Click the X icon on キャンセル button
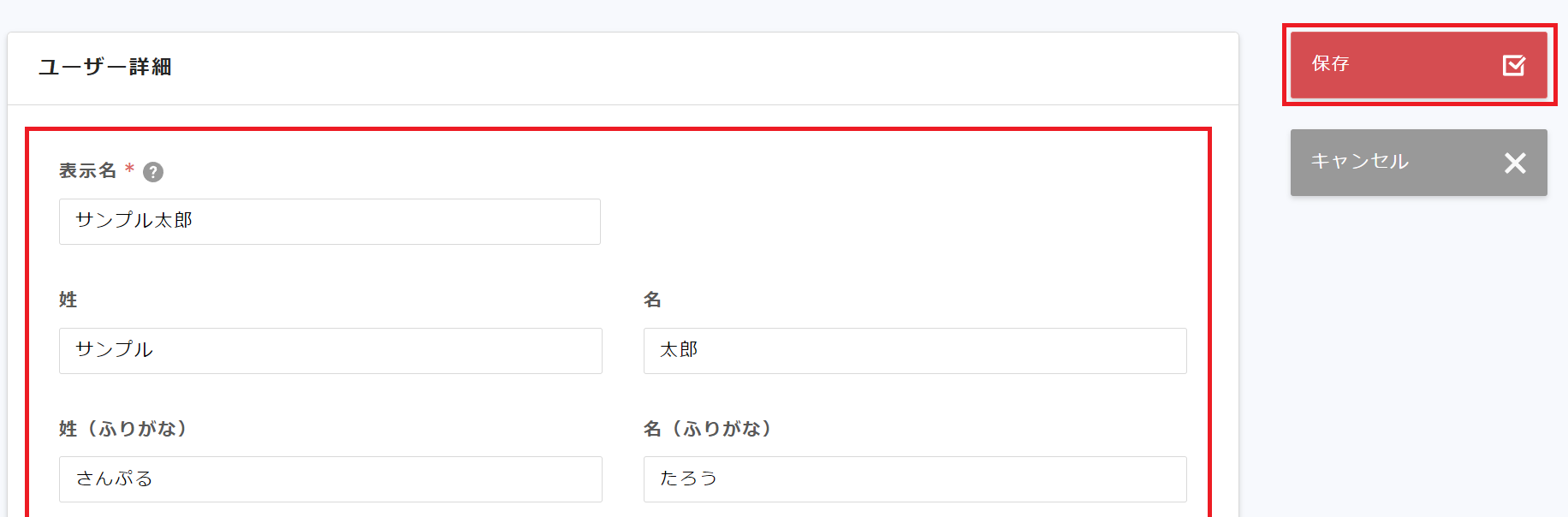 1514,163
